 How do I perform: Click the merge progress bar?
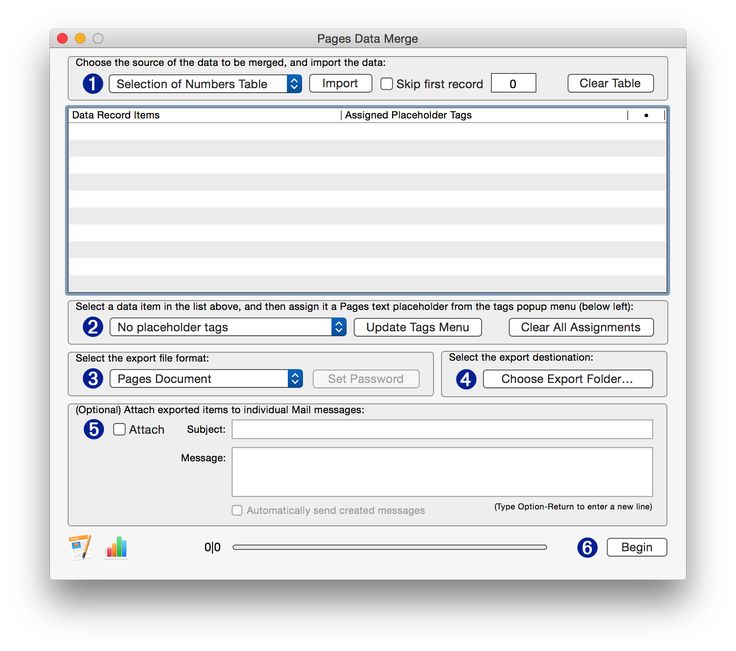pos(389,547)
